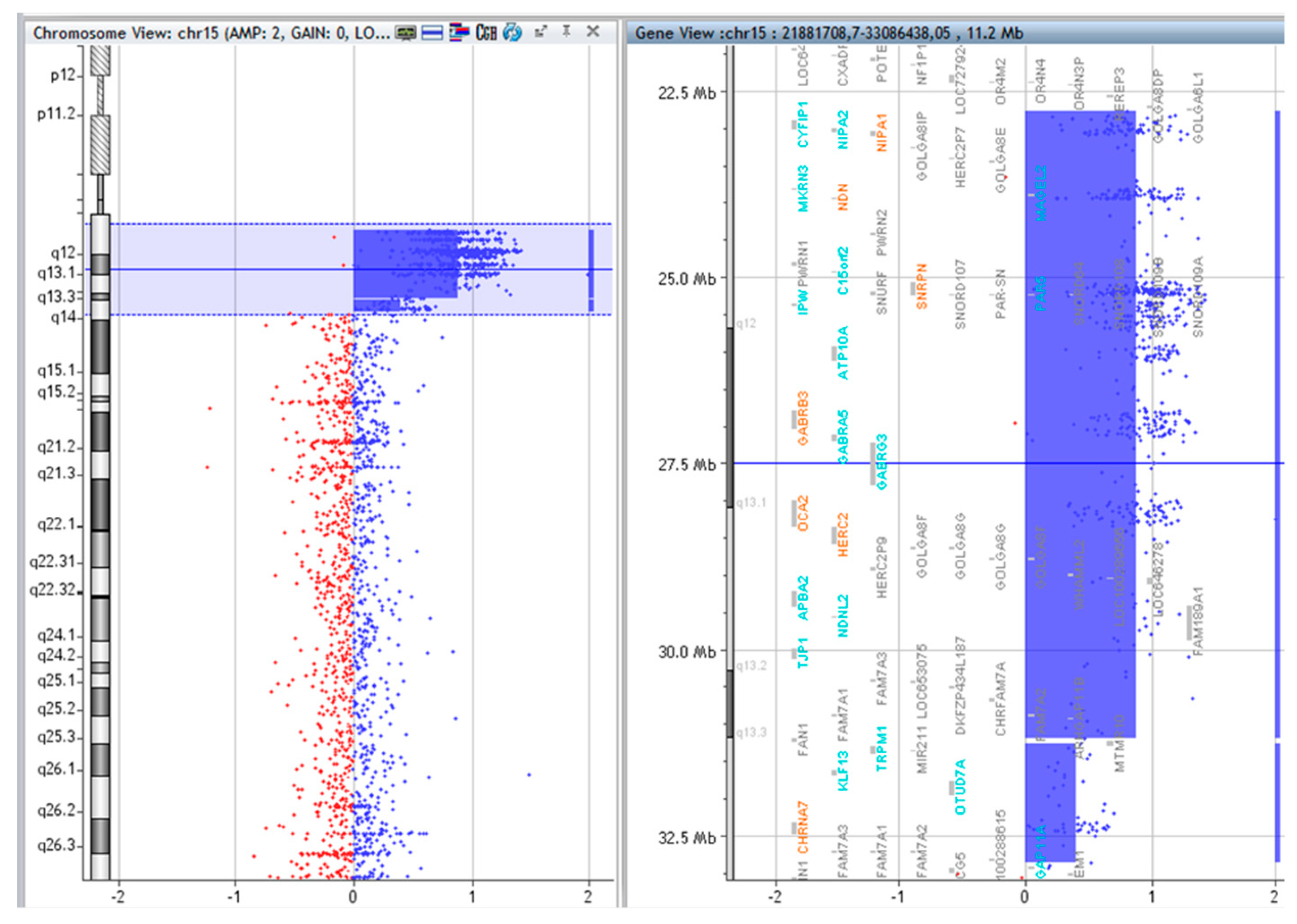Click the p11.2 band label
Viewport: 1297px width, 924px height.
(x=56, y=114)
